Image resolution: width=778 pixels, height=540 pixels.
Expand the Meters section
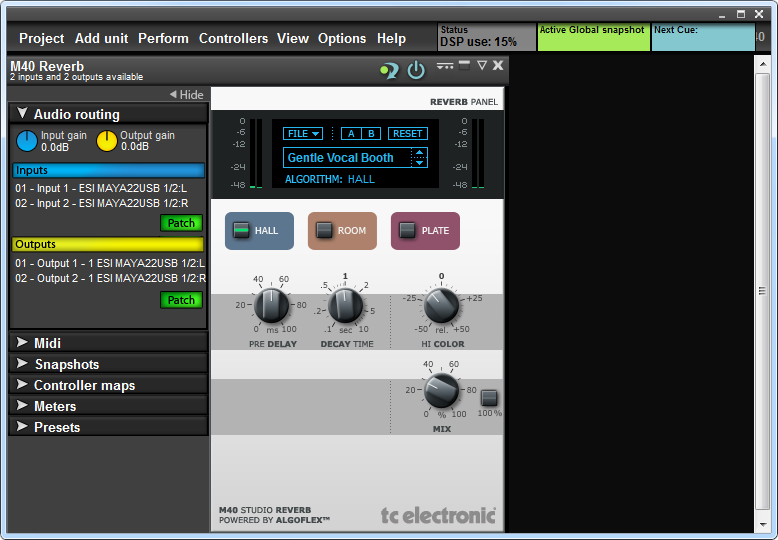point(108,406)
